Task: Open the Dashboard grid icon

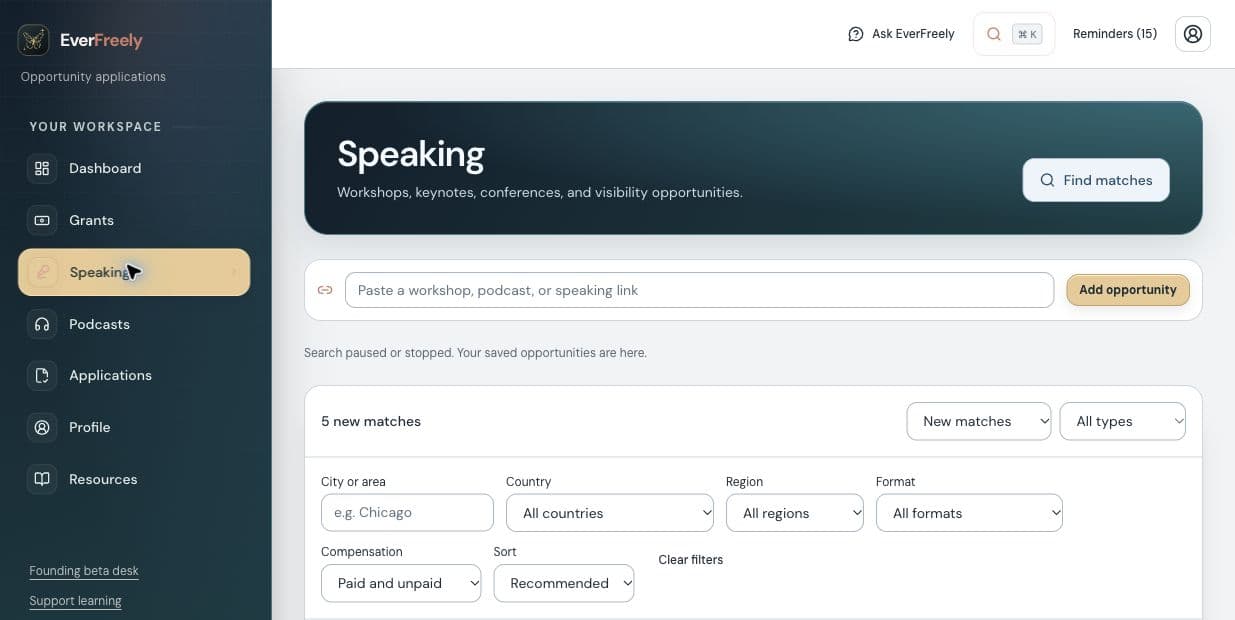Action: point(42,168)
